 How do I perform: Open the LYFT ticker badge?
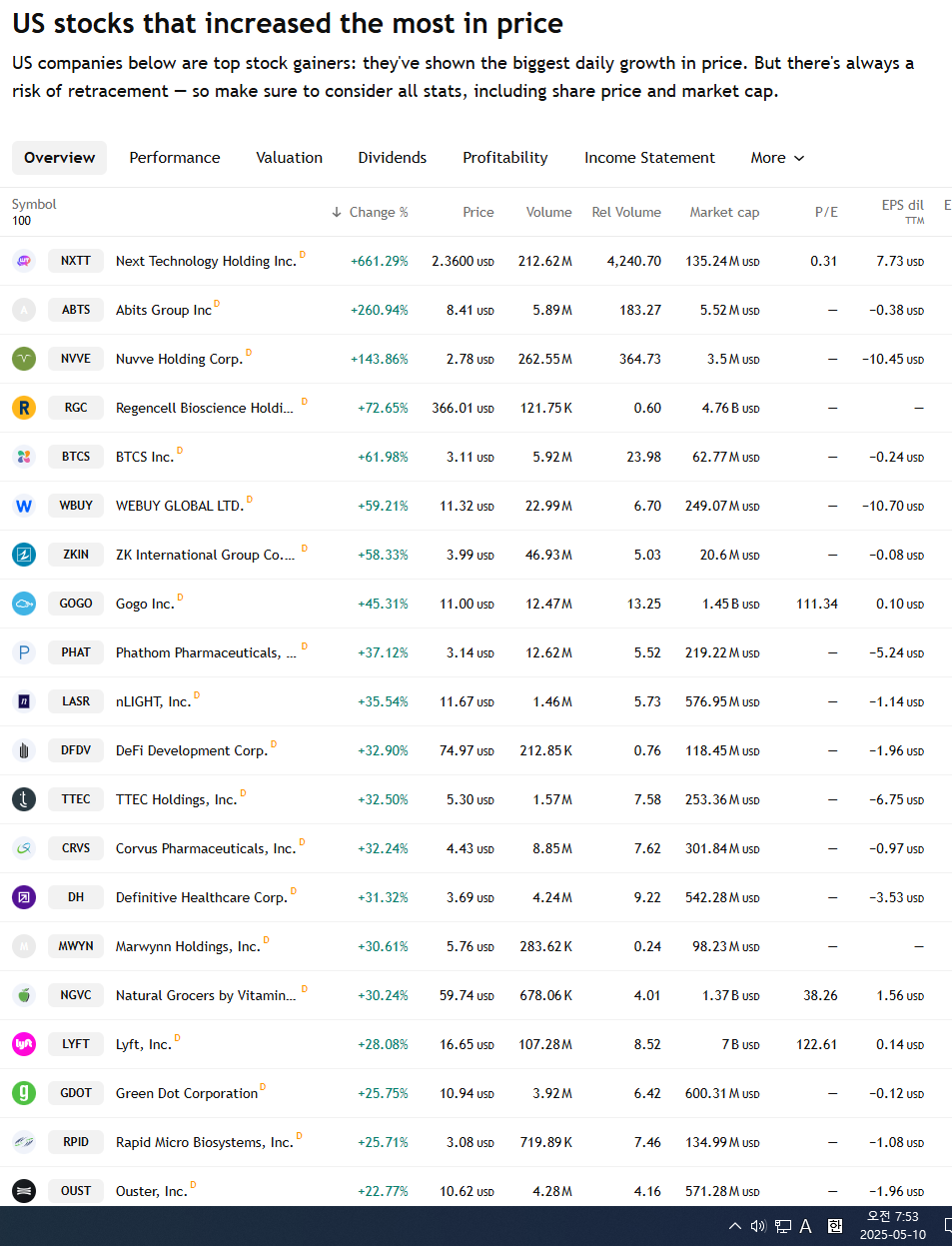(x=76, y=1044)
